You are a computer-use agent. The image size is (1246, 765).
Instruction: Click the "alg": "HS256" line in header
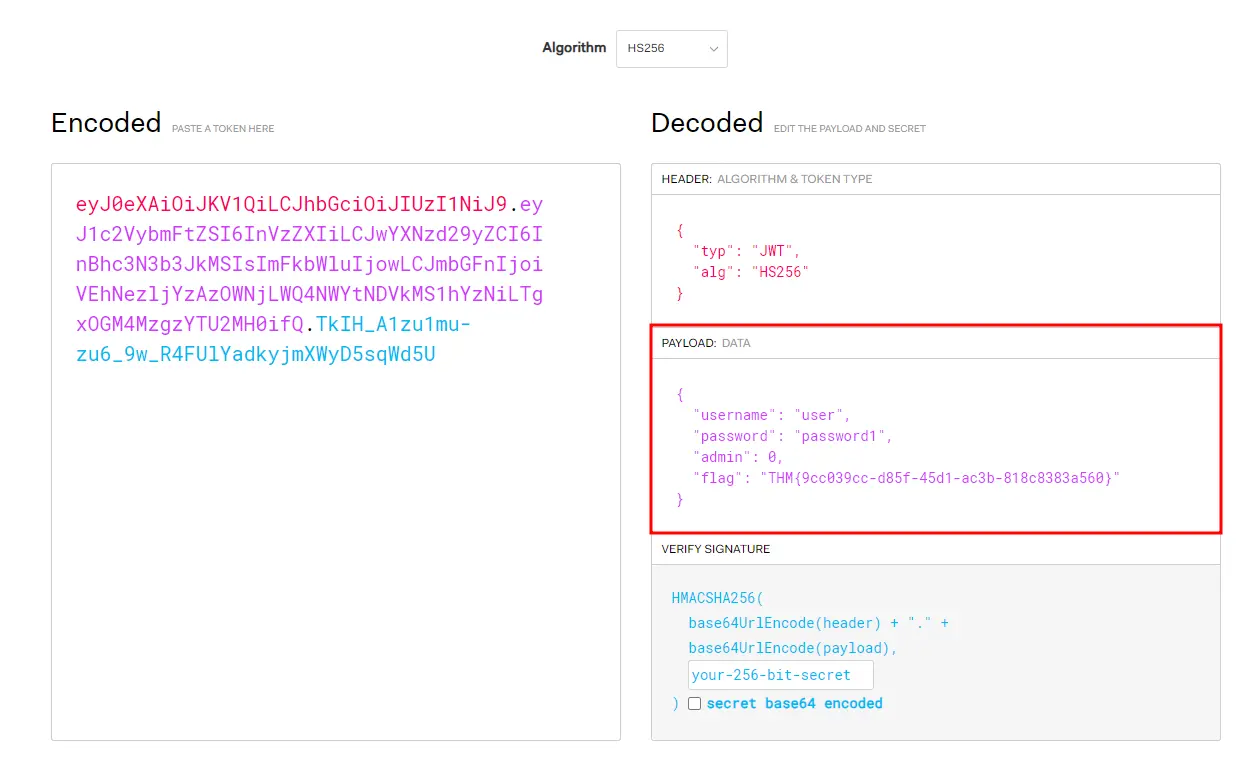point(751,272)
